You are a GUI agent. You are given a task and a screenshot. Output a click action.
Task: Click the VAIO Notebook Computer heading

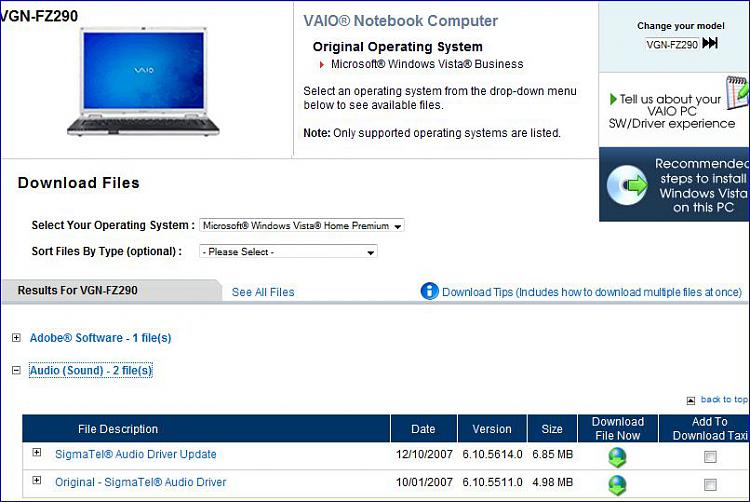pyautogui.click(x=400, y=21)
